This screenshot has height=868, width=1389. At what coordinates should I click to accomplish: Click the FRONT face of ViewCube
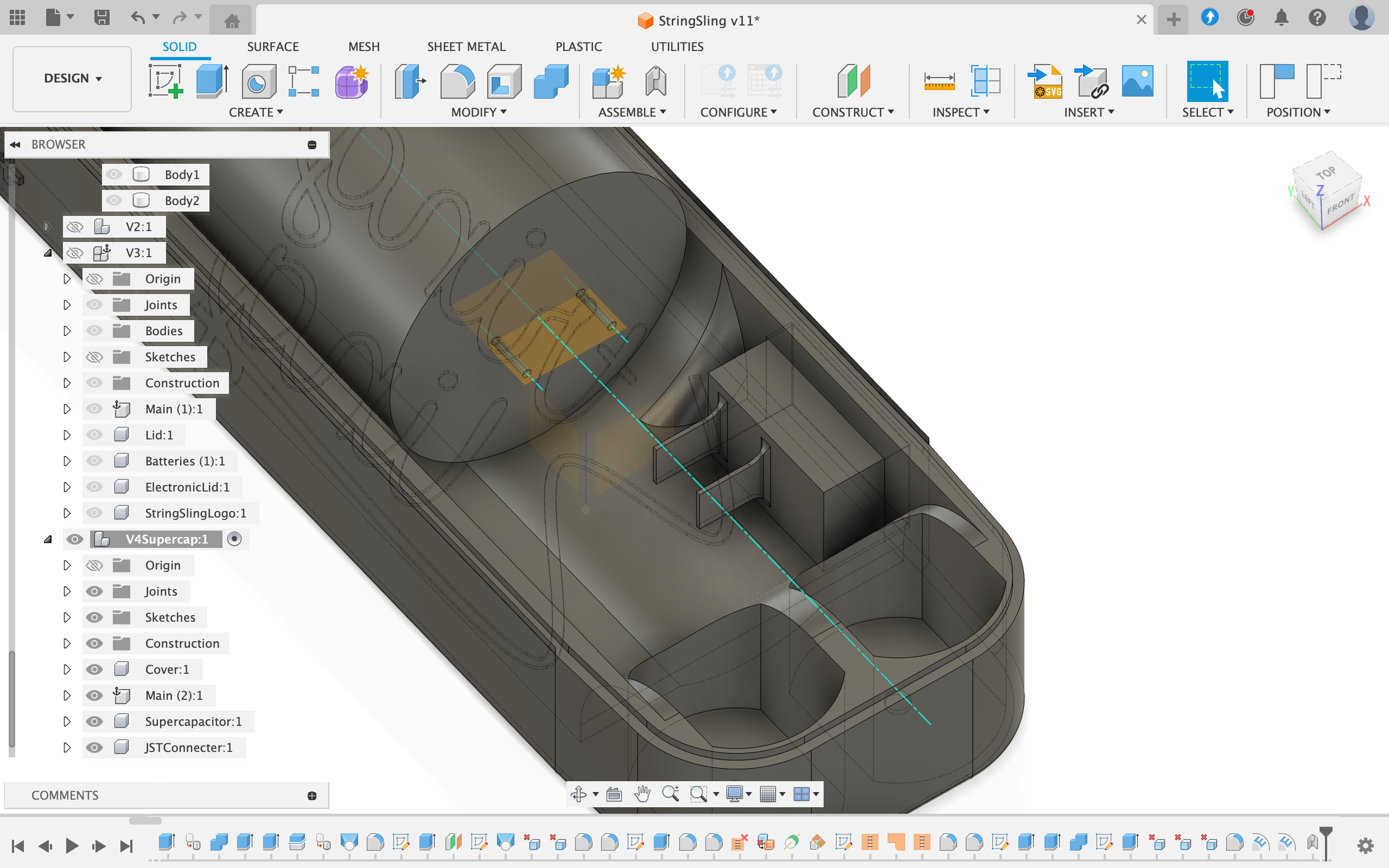point(1340,204)
